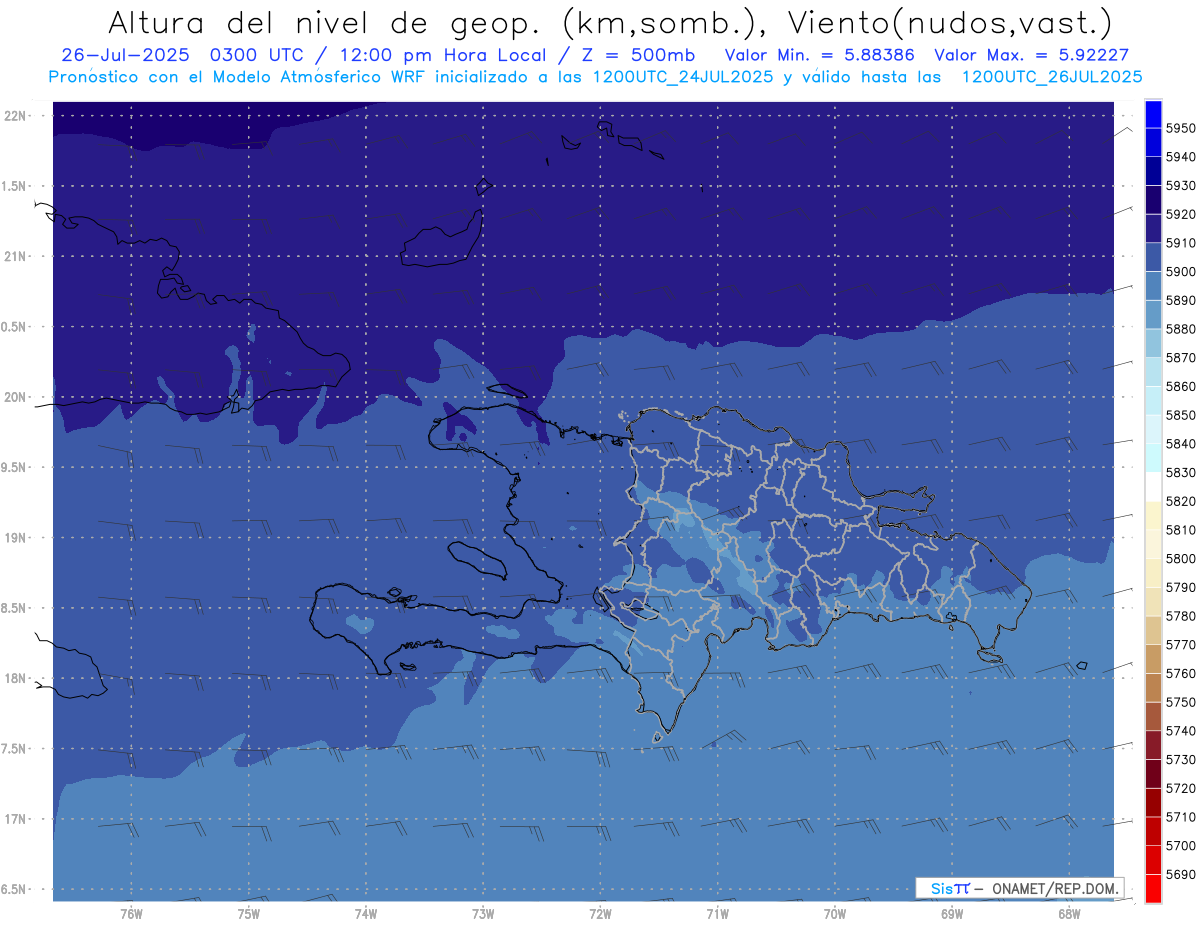Pick the colorbar swatch between 5910 and 5920
The image size is (1200, 927).
tap(1153, 228)
